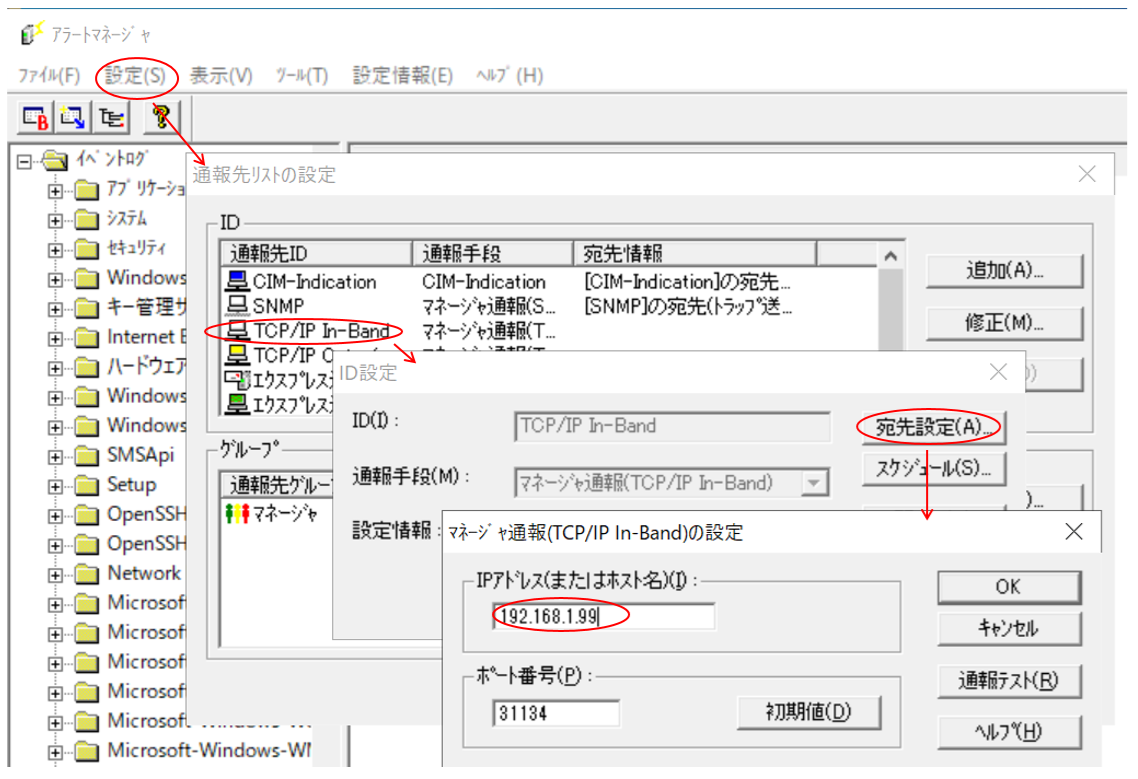The width and height of the screenshot is (1138, 779).
Task: Click the up arrow of ID list scrollbar
Action: coord(890,257)
